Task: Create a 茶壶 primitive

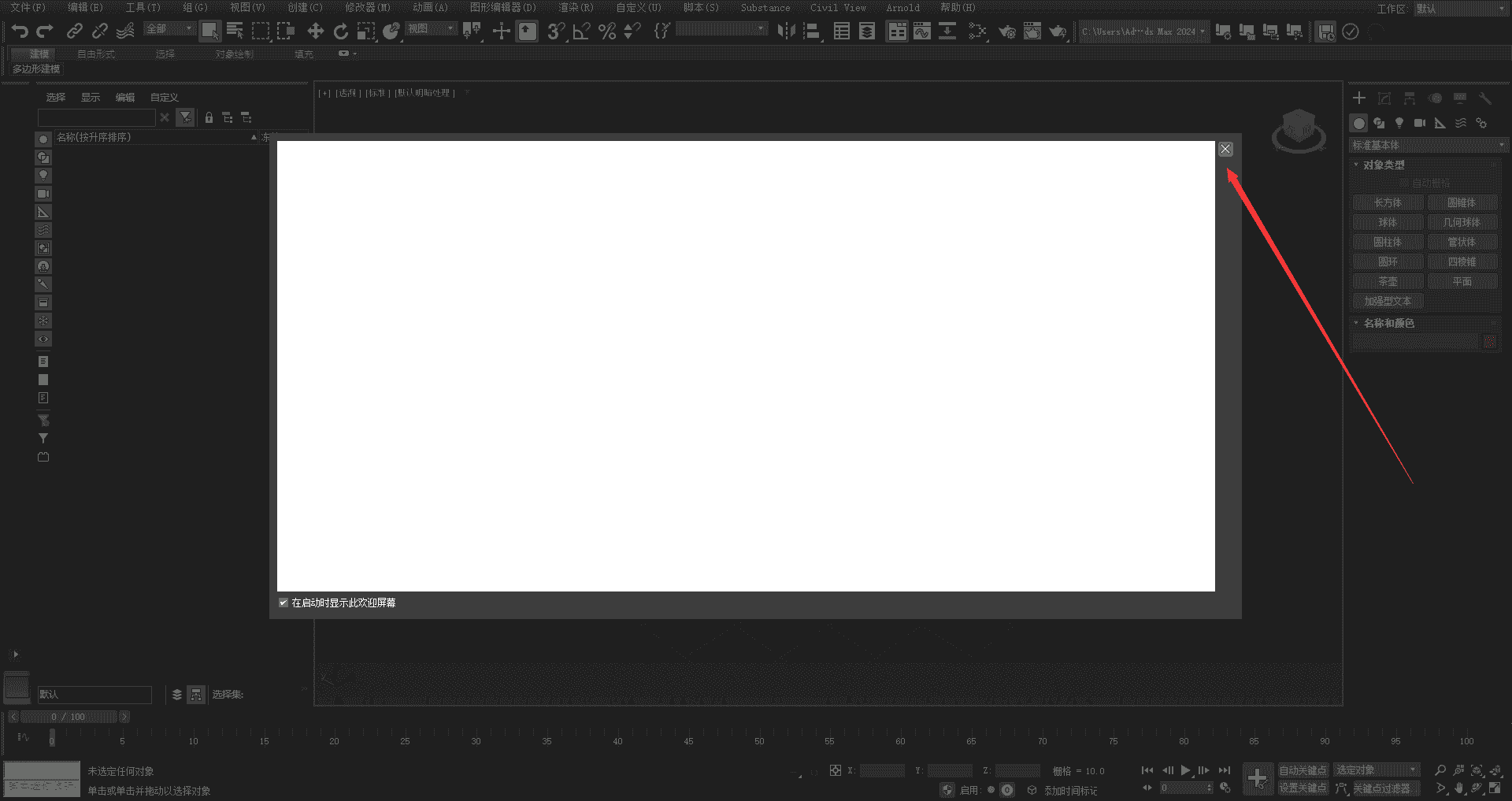Action: [1388, 281]
